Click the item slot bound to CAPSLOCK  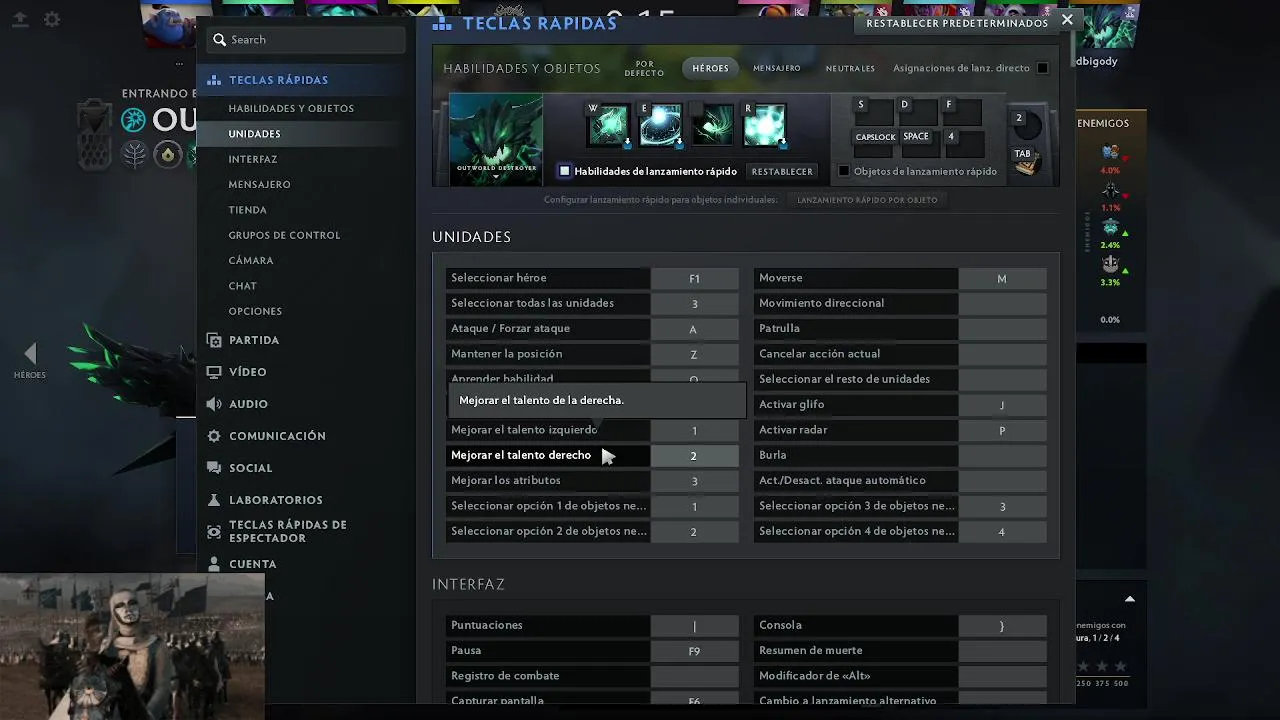point(874,143)
